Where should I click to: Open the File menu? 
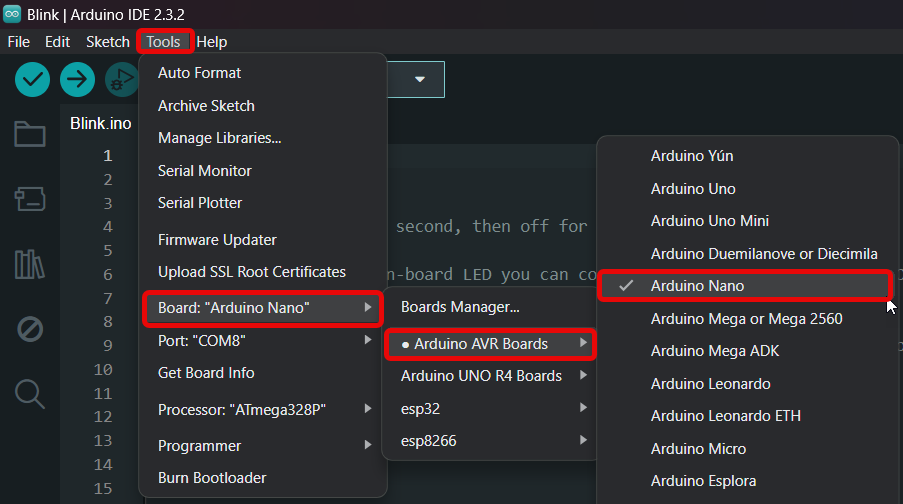18,42
